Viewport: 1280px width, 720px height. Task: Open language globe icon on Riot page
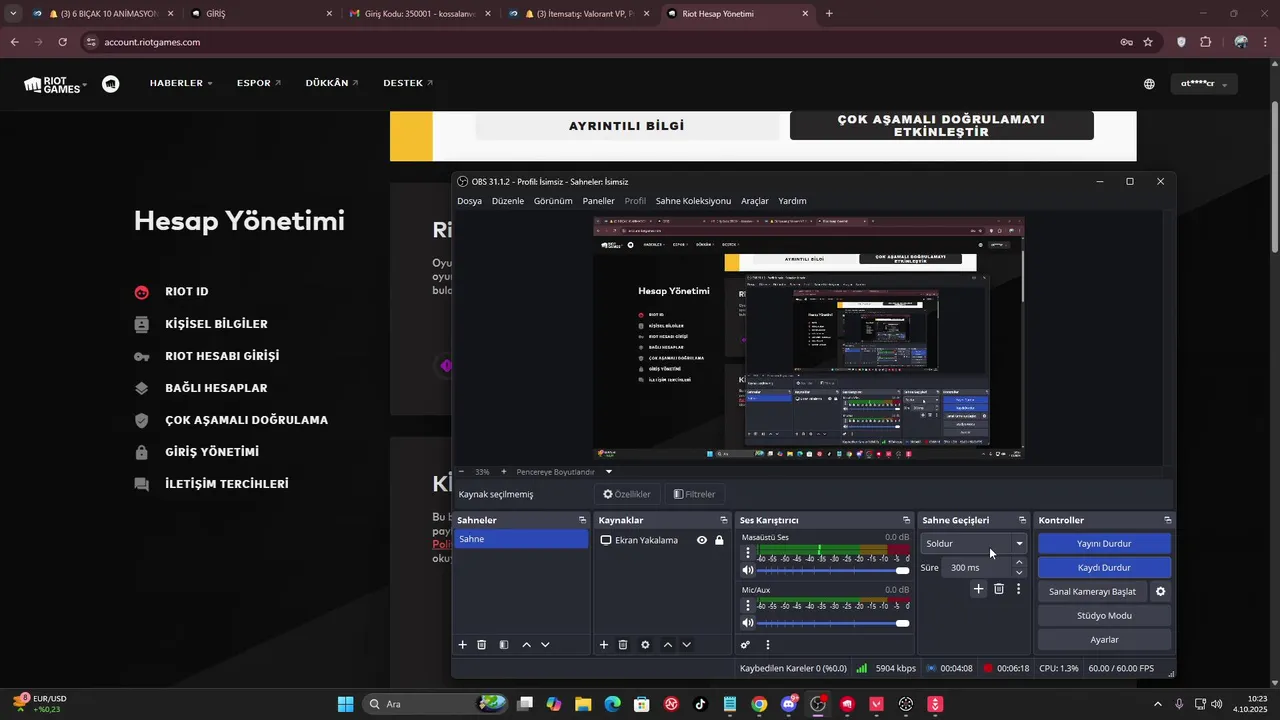pyautogui.click(x=1149, y=84)
